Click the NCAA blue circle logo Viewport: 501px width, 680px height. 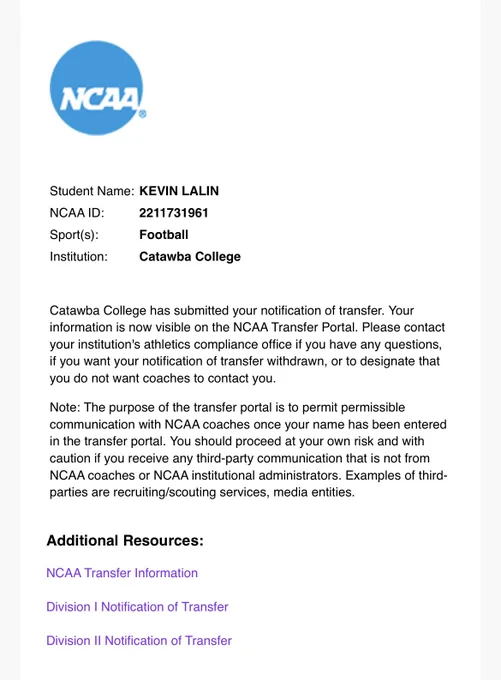click(x=96, y=88)
